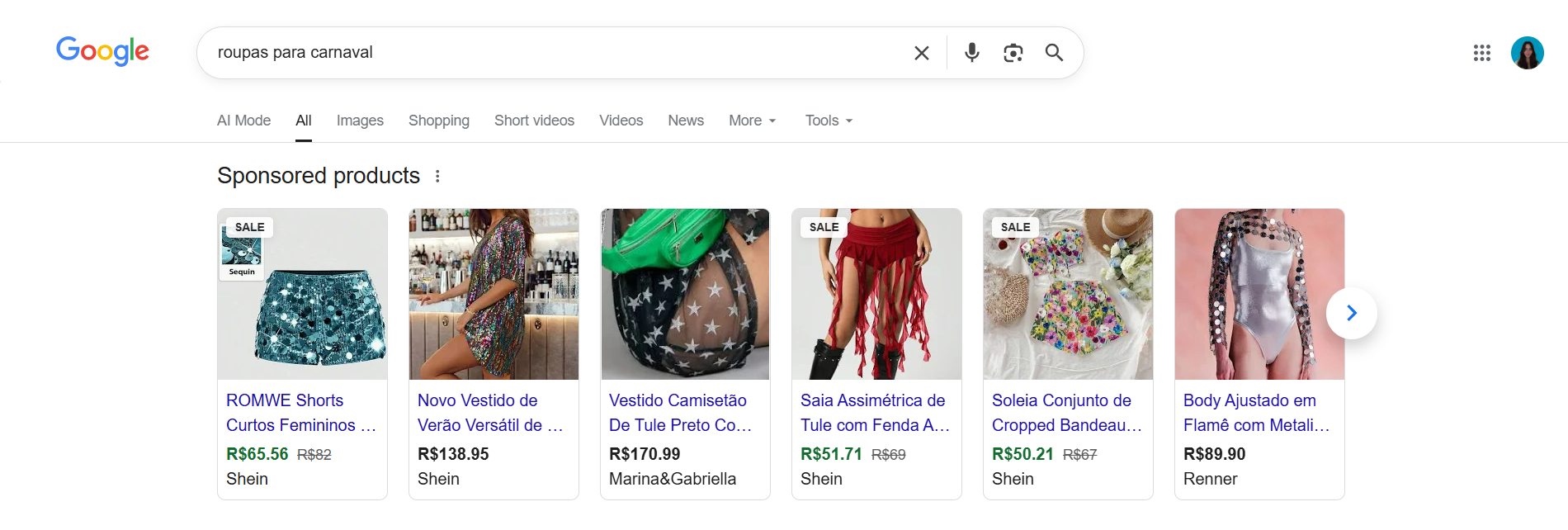
Task: Open the Videos tab
Action: click(x=621, y=121)
